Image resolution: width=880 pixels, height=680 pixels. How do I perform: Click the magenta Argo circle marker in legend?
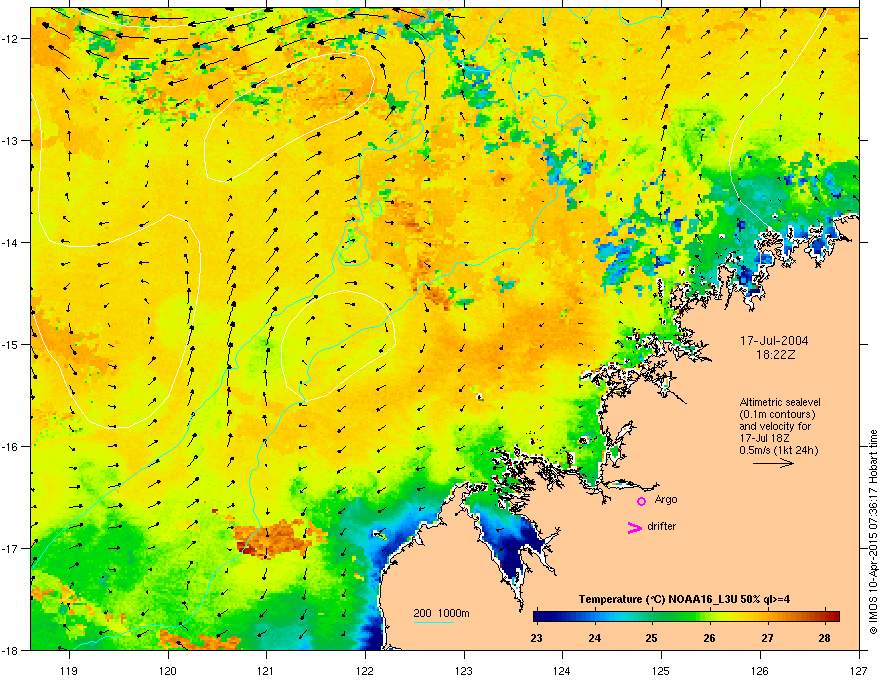(x=641, y=501)
